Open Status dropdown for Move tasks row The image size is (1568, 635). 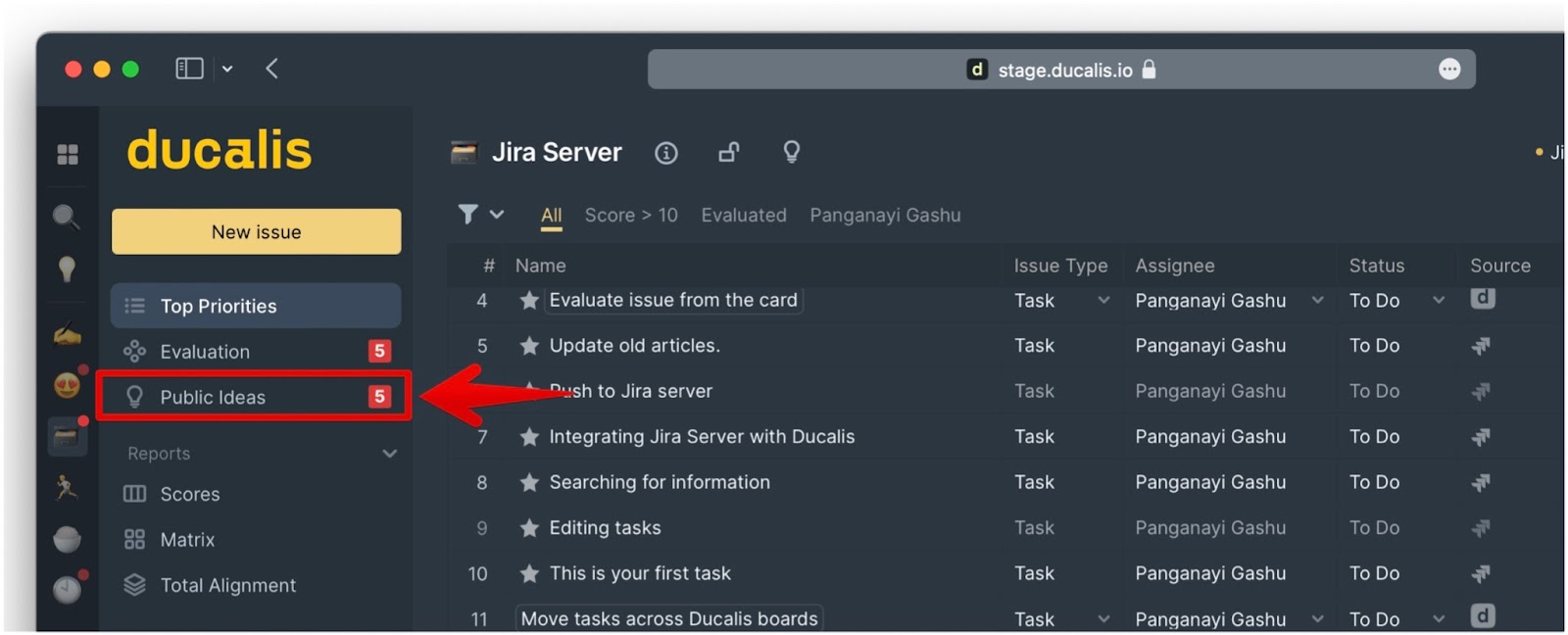point(1439,619)
